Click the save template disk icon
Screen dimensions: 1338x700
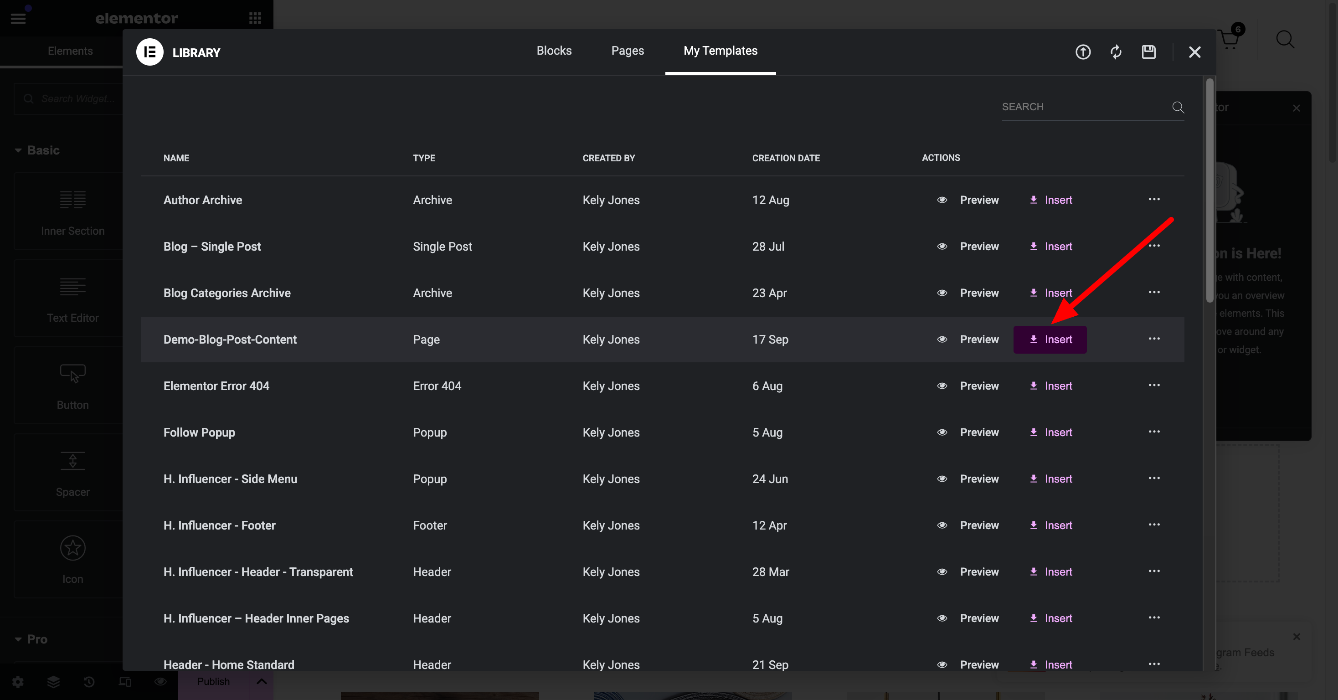click(x=1149, y=52)
